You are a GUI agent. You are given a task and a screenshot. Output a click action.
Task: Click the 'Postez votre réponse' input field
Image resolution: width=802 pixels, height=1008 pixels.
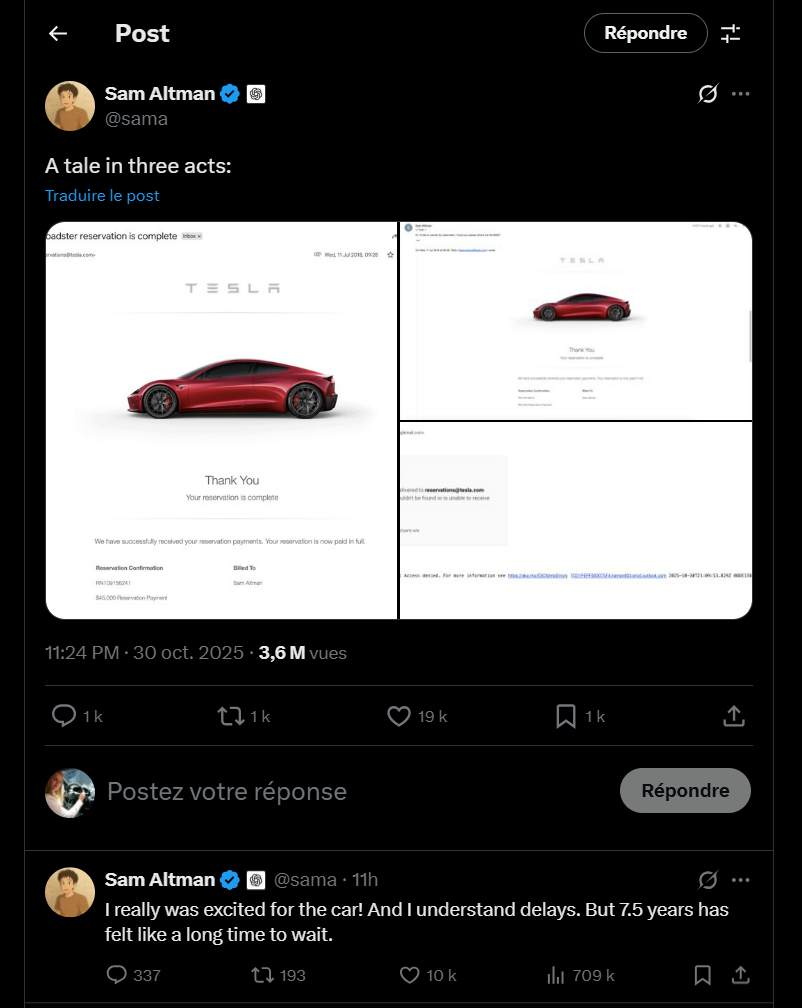coord(226,790)
